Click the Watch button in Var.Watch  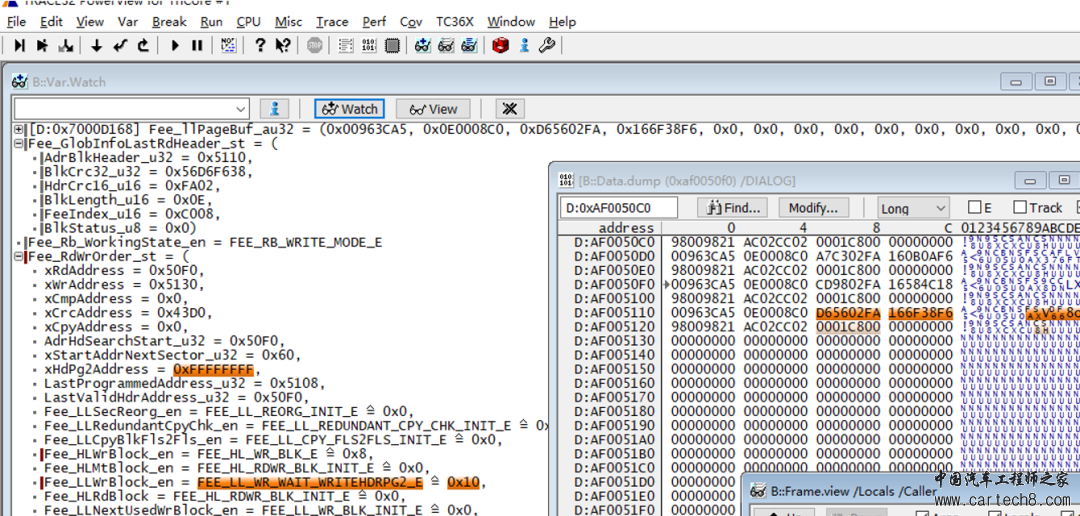pos(350,109)
